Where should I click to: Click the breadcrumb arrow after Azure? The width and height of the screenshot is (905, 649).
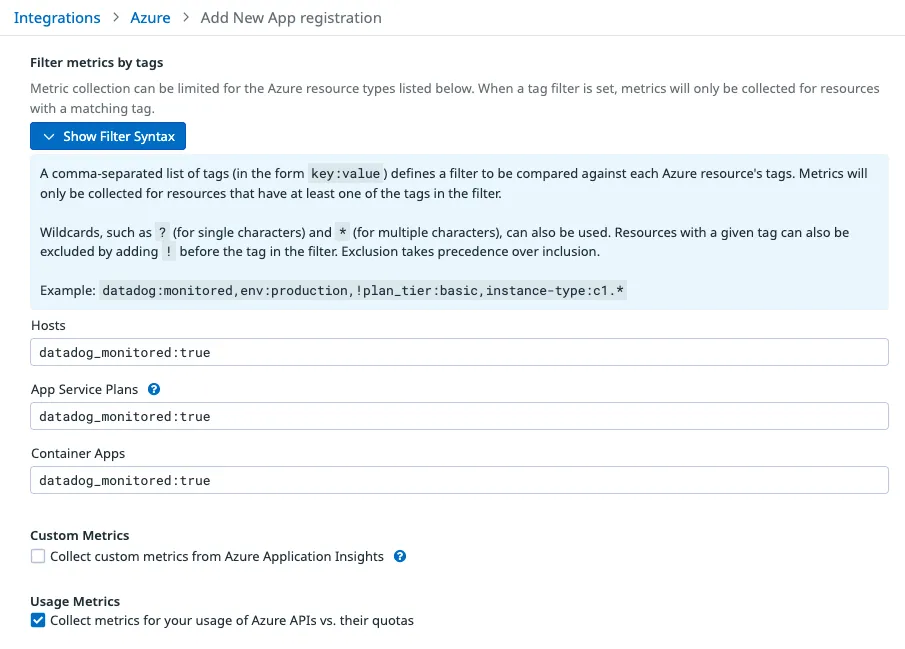185,18
